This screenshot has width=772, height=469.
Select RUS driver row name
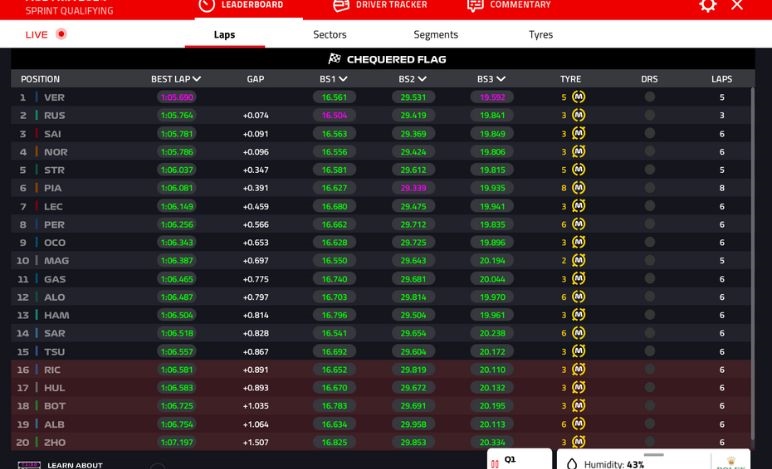pyautogui.click(x=55, y=115)
